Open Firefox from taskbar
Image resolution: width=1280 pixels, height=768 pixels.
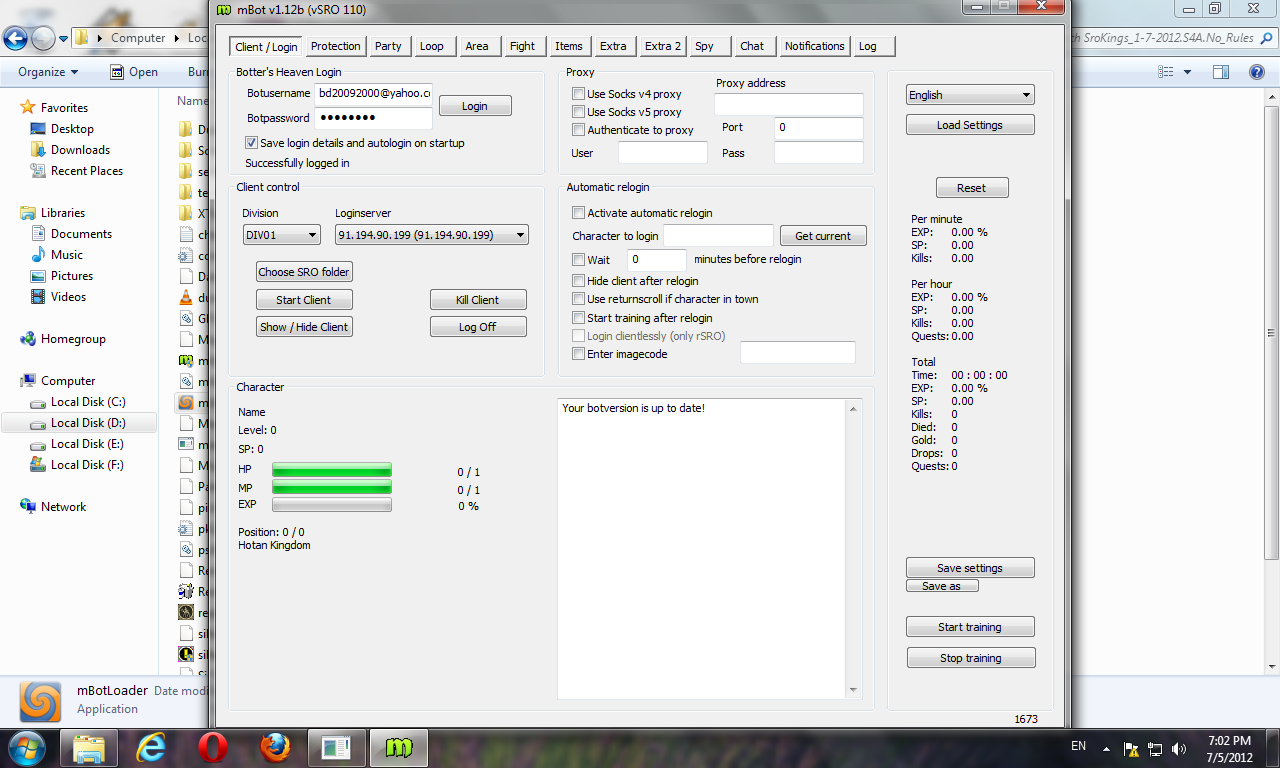pyautogui.click(x=275, y=747)
